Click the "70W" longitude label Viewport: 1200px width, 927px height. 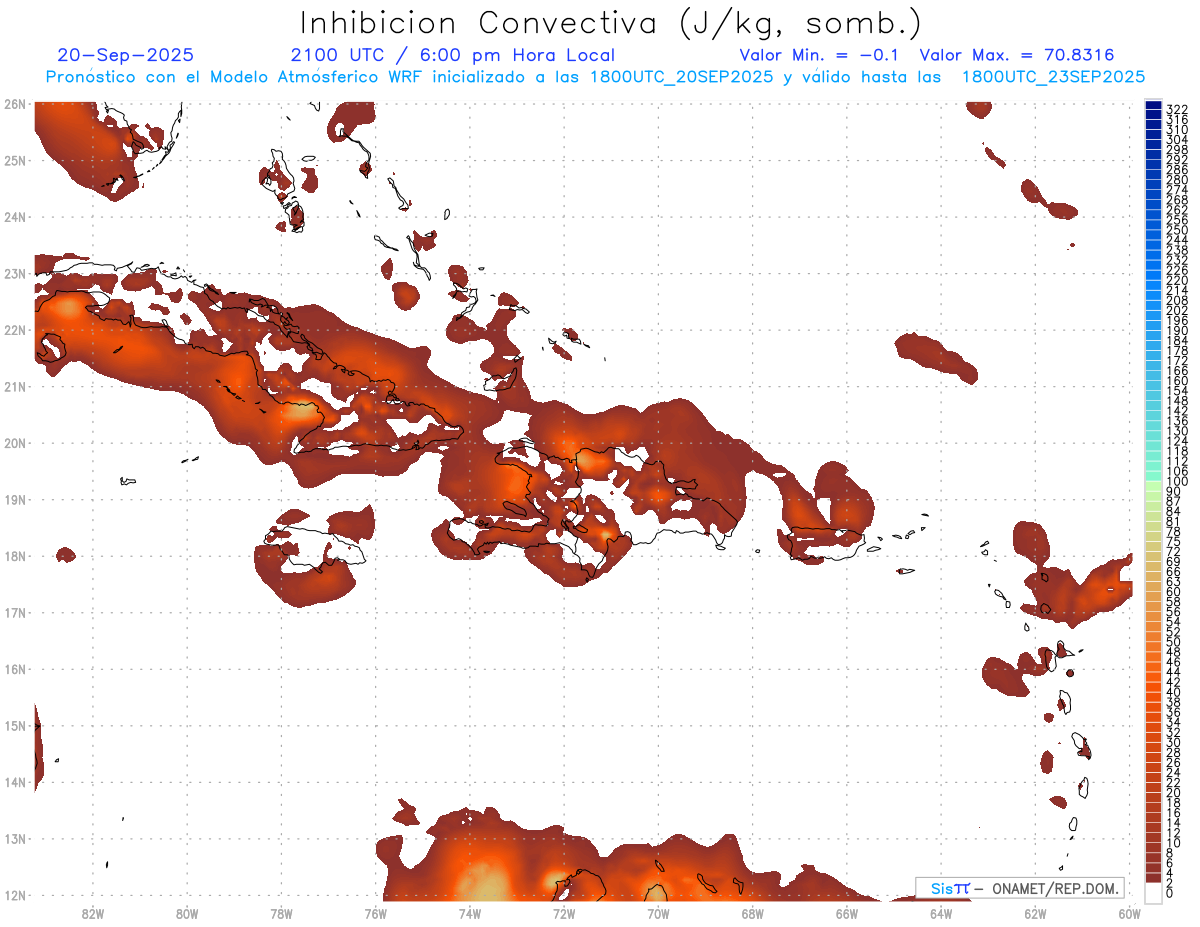click(x=658, y=913)
